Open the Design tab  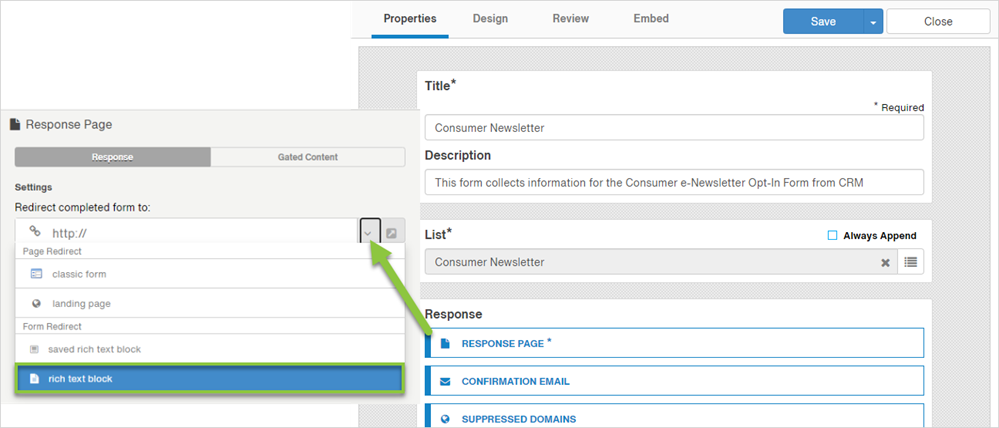click(x=490, y=18)
